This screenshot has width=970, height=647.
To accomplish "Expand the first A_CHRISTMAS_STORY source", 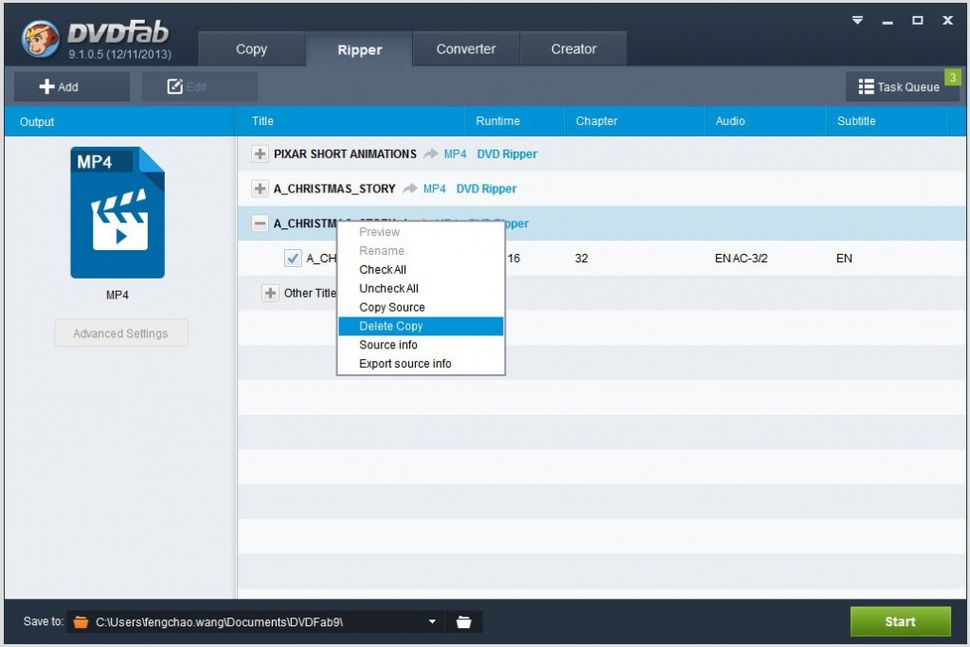I will (x=260, y=188).
